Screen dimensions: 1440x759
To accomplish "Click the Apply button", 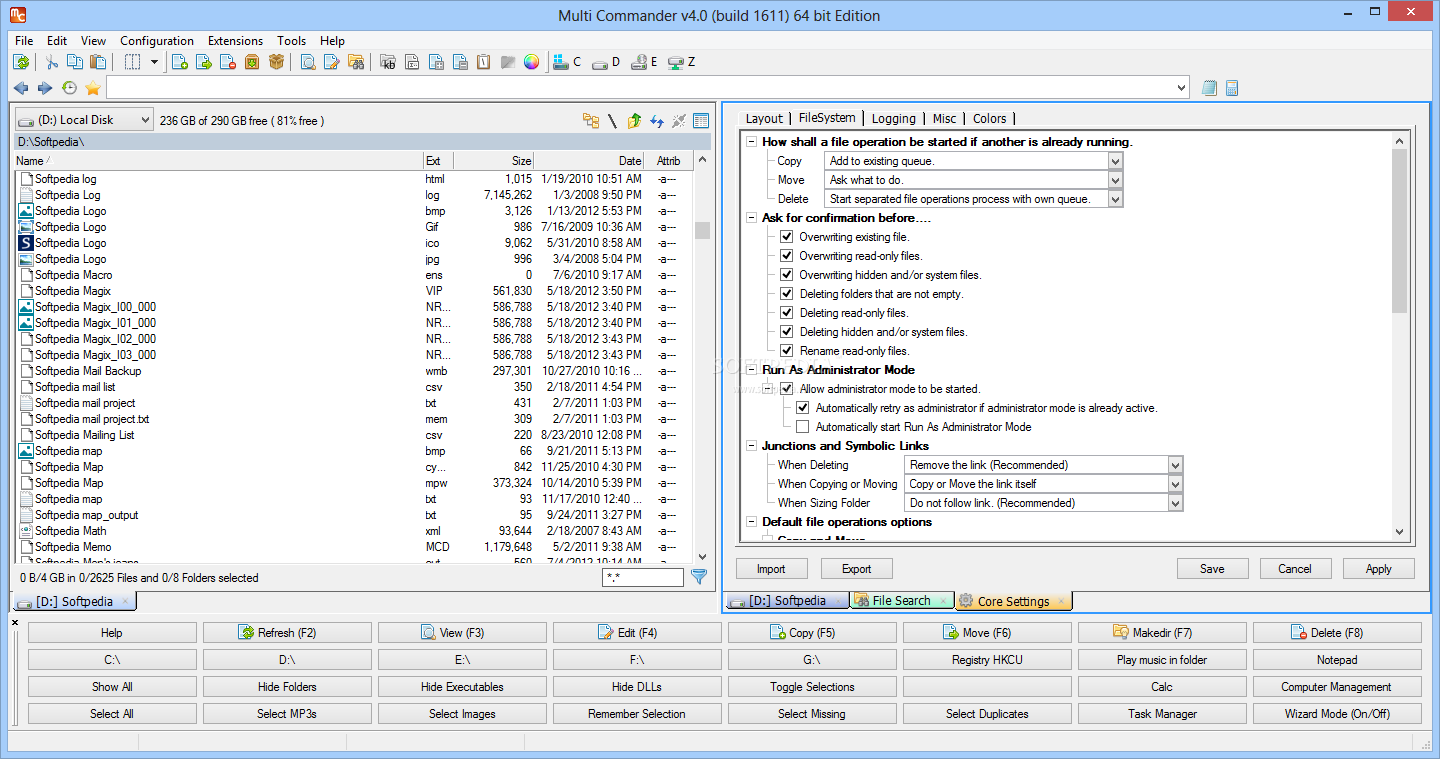I will pyautogui.click(x=1379, y=569).
